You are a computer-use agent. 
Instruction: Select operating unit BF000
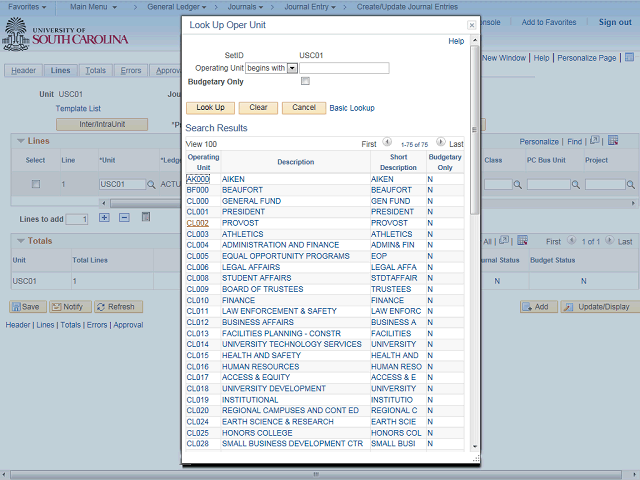point(198,190)
